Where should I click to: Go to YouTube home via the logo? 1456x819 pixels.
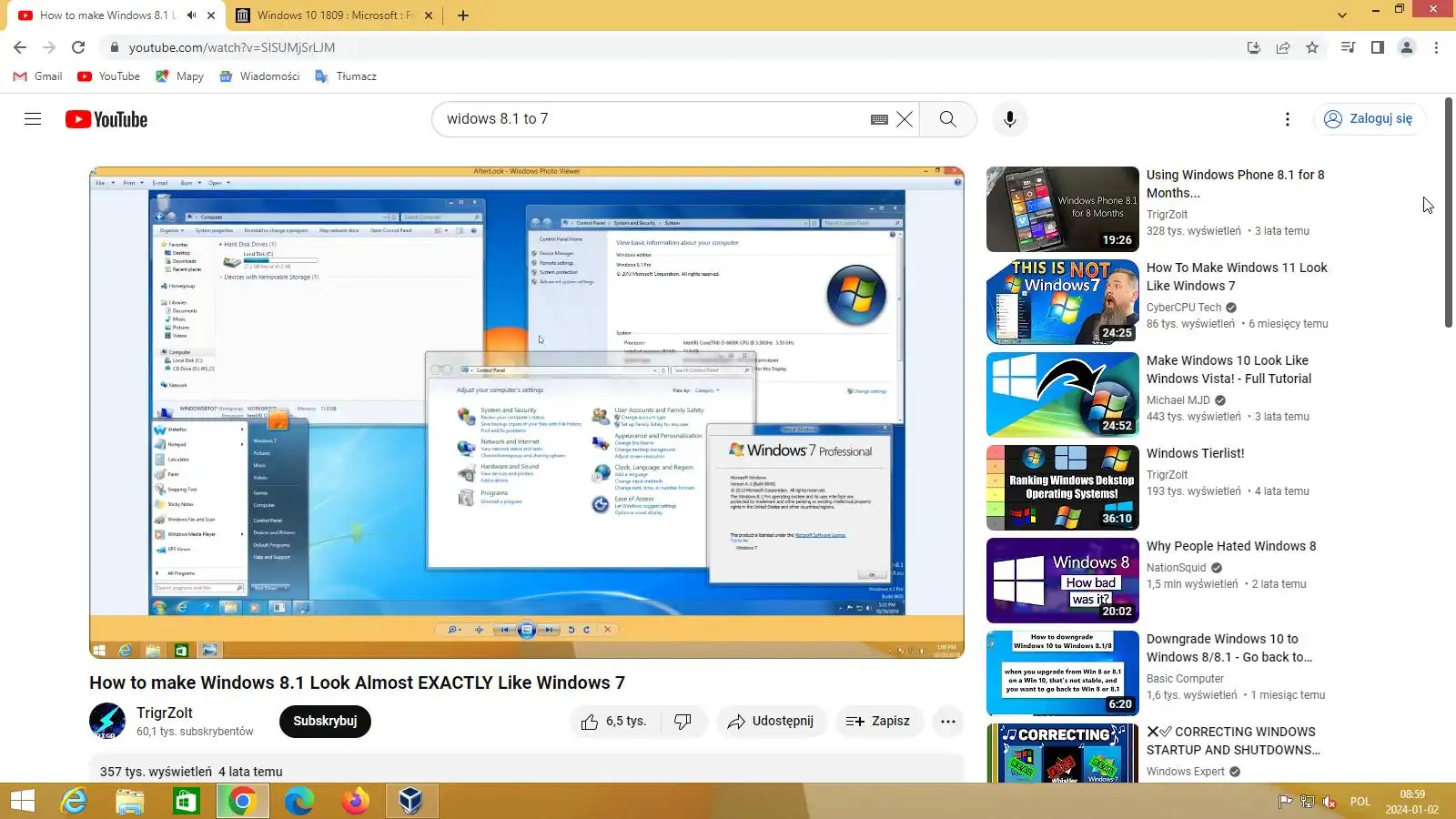coord(106,119)
